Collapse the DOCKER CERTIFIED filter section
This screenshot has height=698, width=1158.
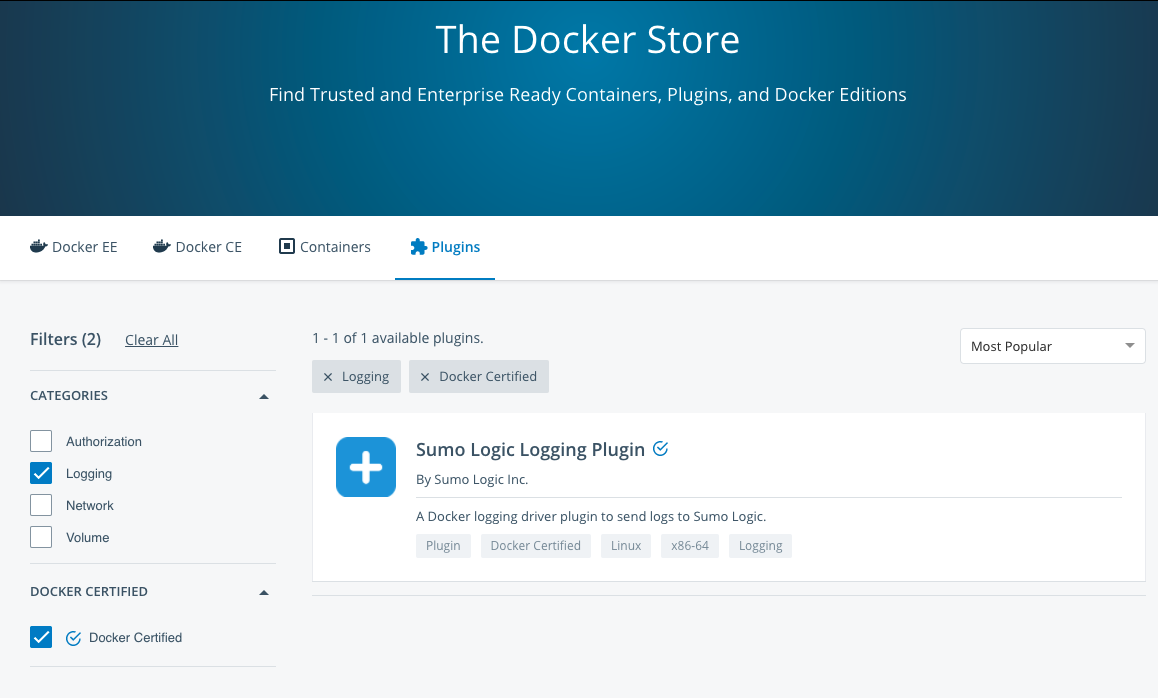[264, 591]
